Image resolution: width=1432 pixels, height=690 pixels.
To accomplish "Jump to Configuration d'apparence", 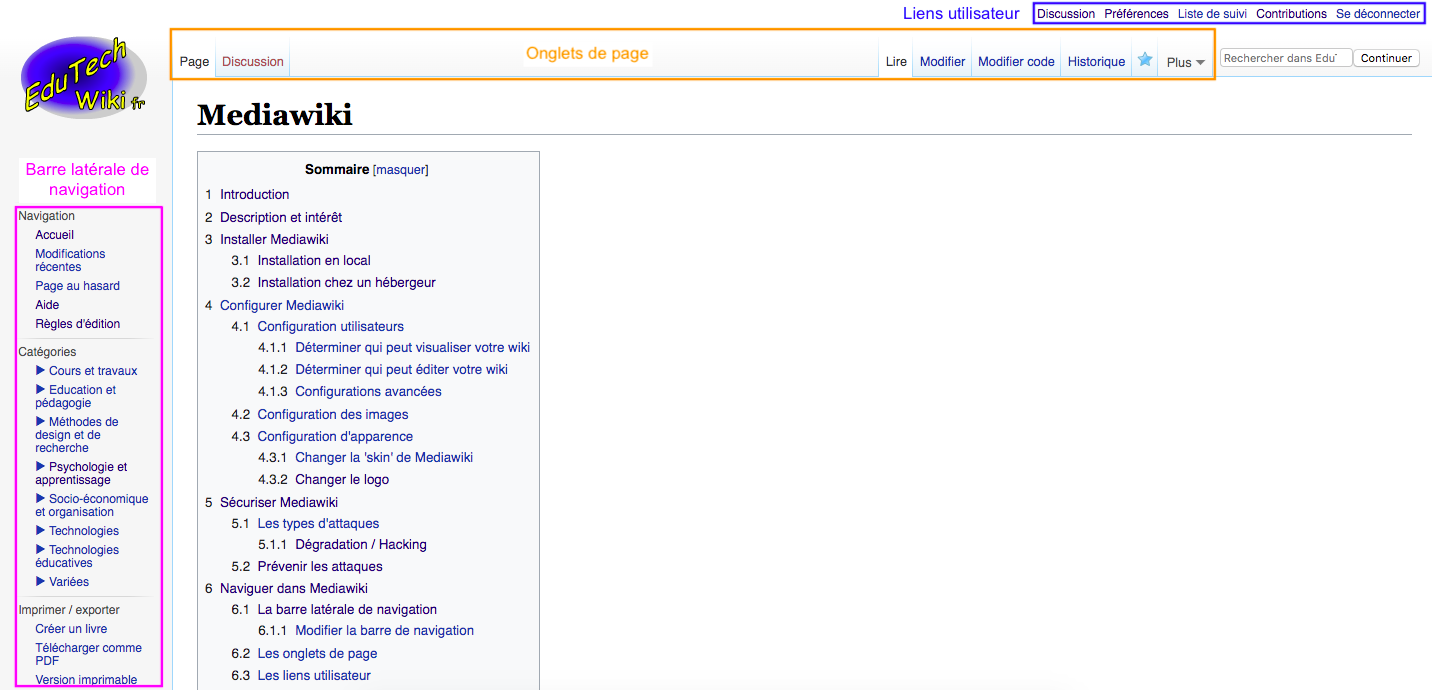I will (x=335, y=436).
